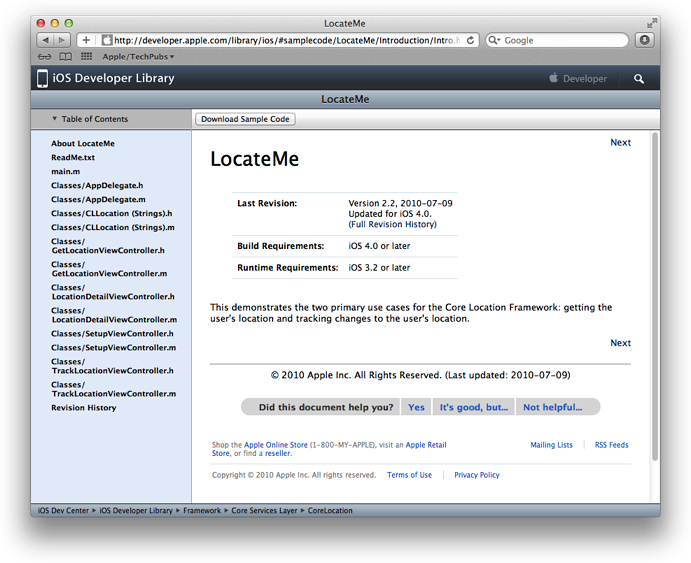Open LocationDetailViewController.m file

pyautogui.click(x=114, y=315)
